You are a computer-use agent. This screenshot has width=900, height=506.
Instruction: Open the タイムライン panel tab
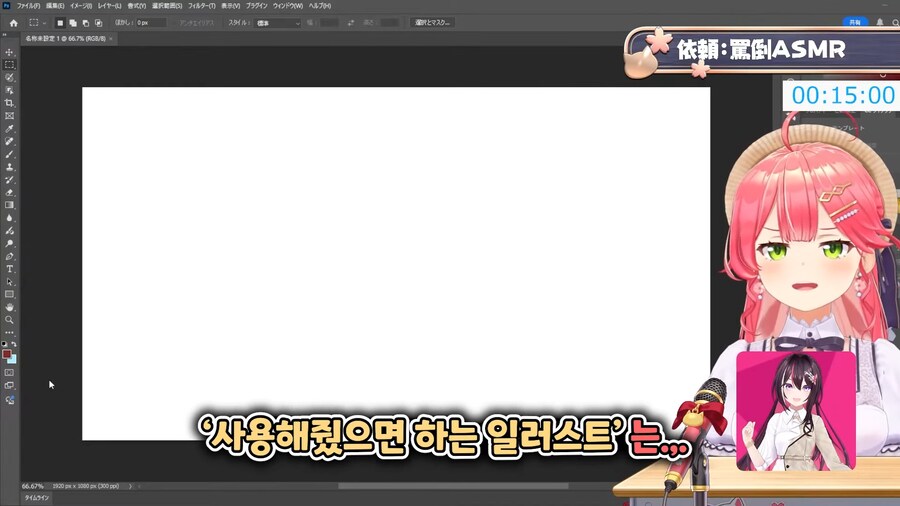click(x=37, y=498)
